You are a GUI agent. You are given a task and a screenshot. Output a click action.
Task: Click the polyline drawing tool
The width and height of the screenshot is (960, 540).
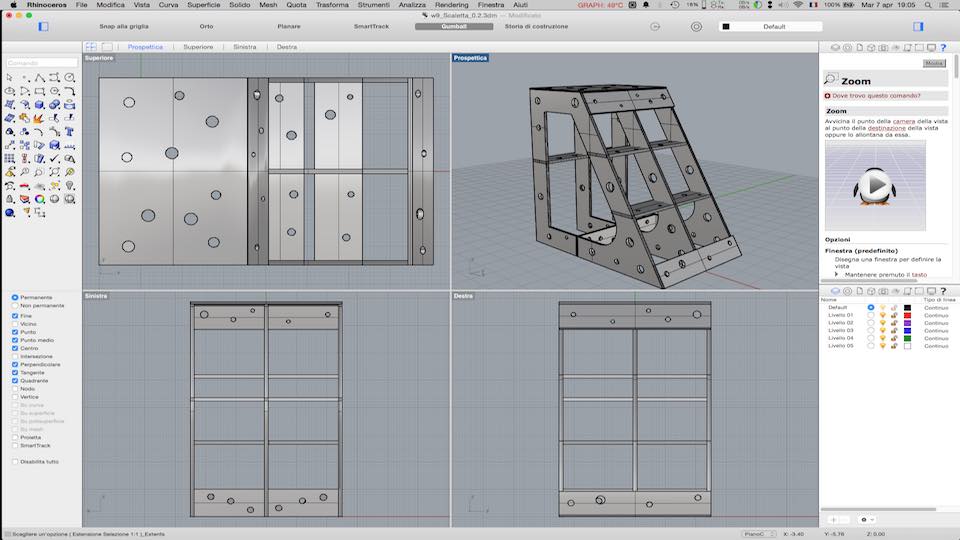coord(39,78)
